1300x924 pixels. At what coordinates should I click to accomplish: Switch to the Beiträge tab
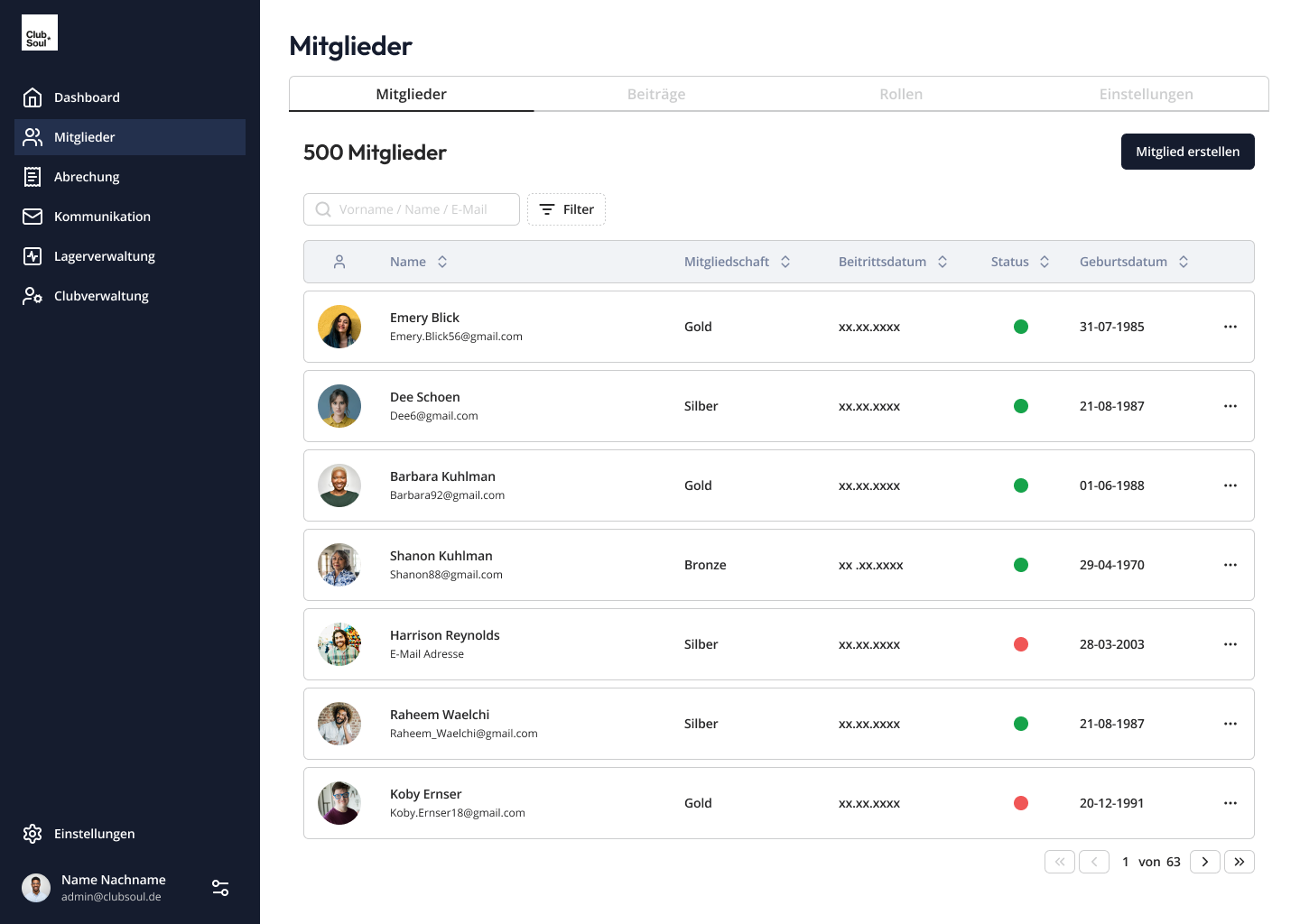point(656,94)
